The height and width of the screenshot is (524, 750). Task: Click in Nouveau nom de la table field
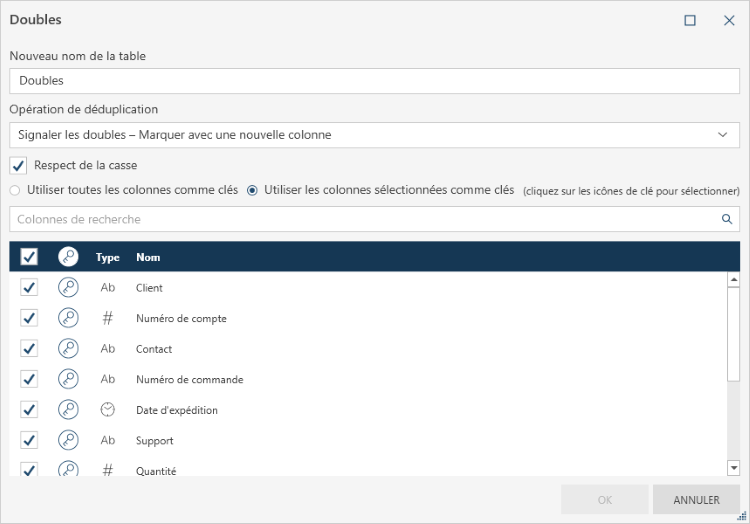tap(375, 80)
